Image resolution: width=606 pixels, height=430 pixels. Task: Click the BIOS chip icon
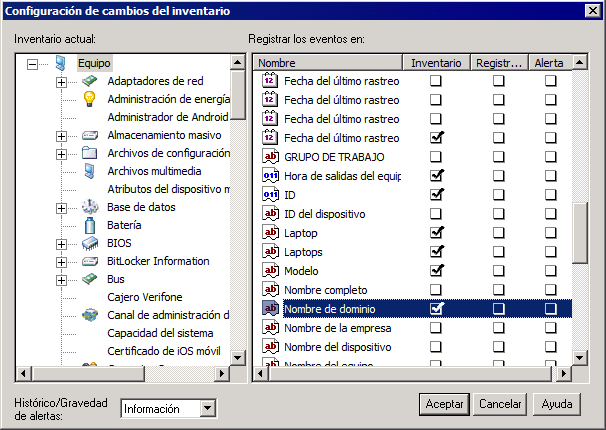point(90,243)
